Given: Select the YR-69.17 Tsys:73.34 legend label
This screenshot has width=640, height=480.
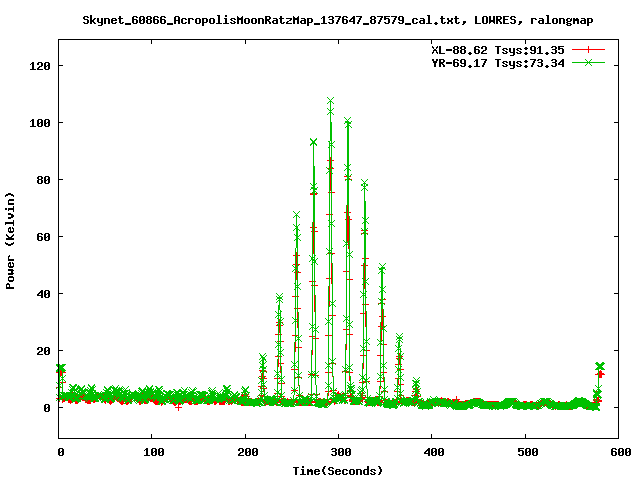Looking at the screenshot, I should pyautogui.click(x=498, y=63).
